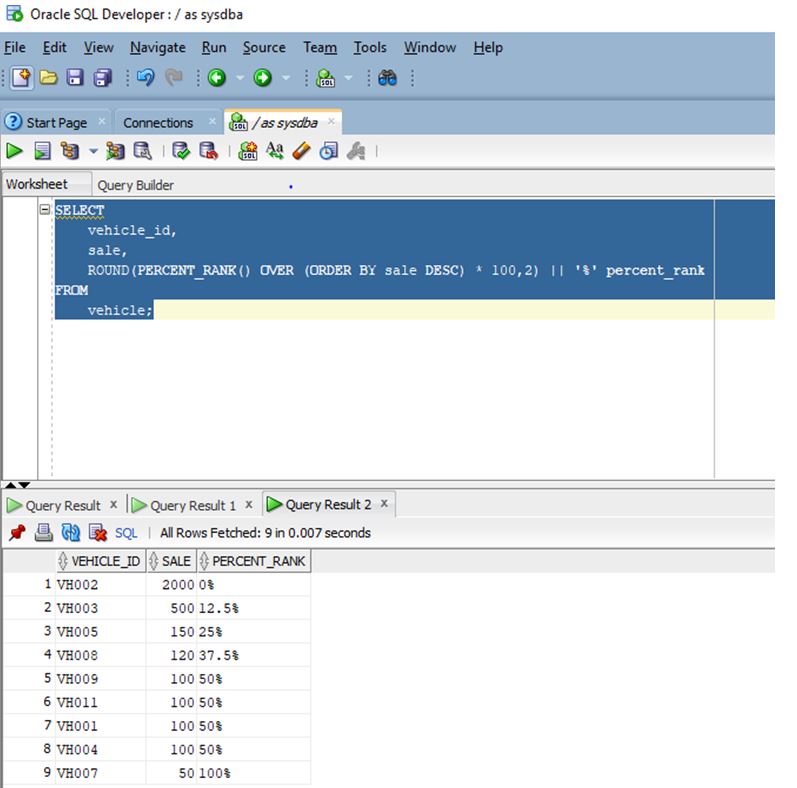Click the Undo arrow icon
Image resolution: width=797 pixels, height=788 pixels.
point(146,78)
